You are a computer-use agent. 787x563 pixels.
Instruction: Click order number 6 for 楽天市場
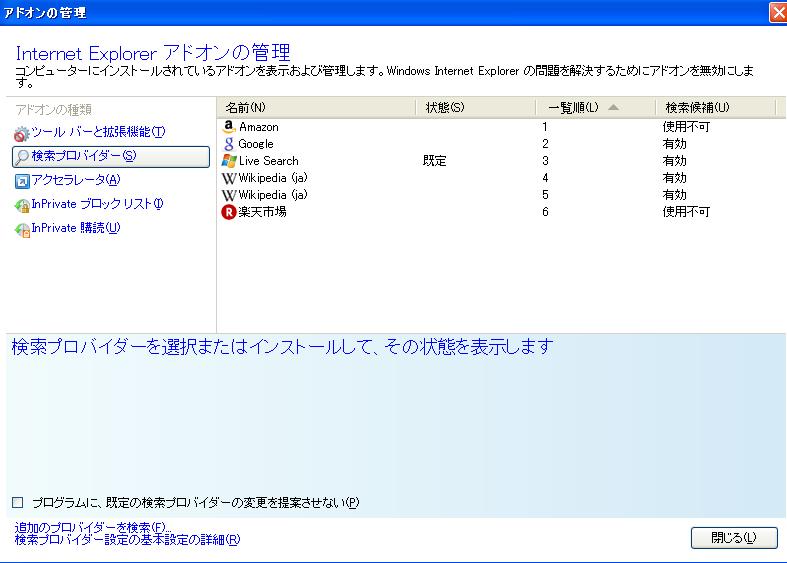pyautogui.click(x=545, y=212)
